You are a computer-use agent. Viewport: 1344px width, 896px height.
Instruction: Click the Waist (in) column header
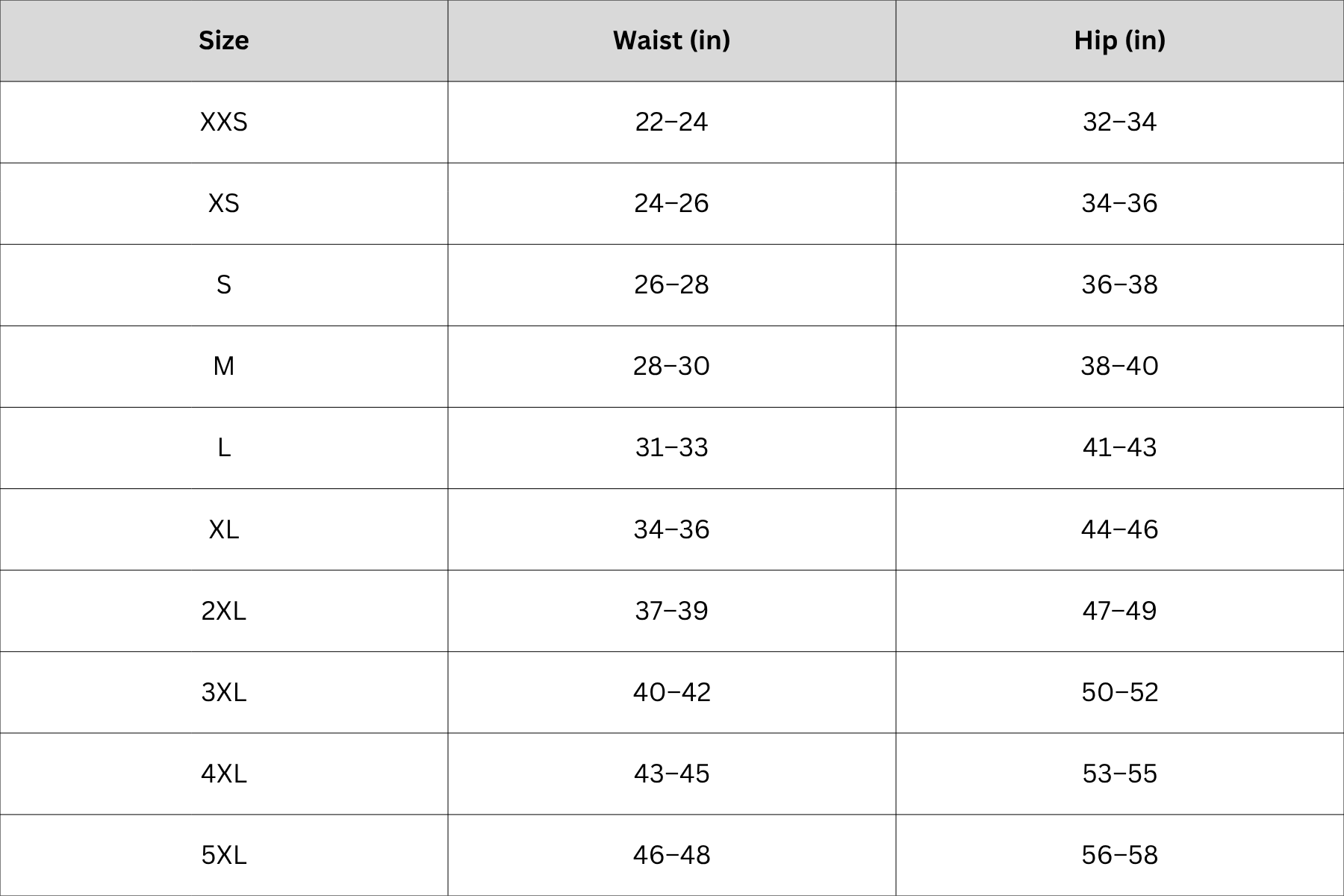672,40
